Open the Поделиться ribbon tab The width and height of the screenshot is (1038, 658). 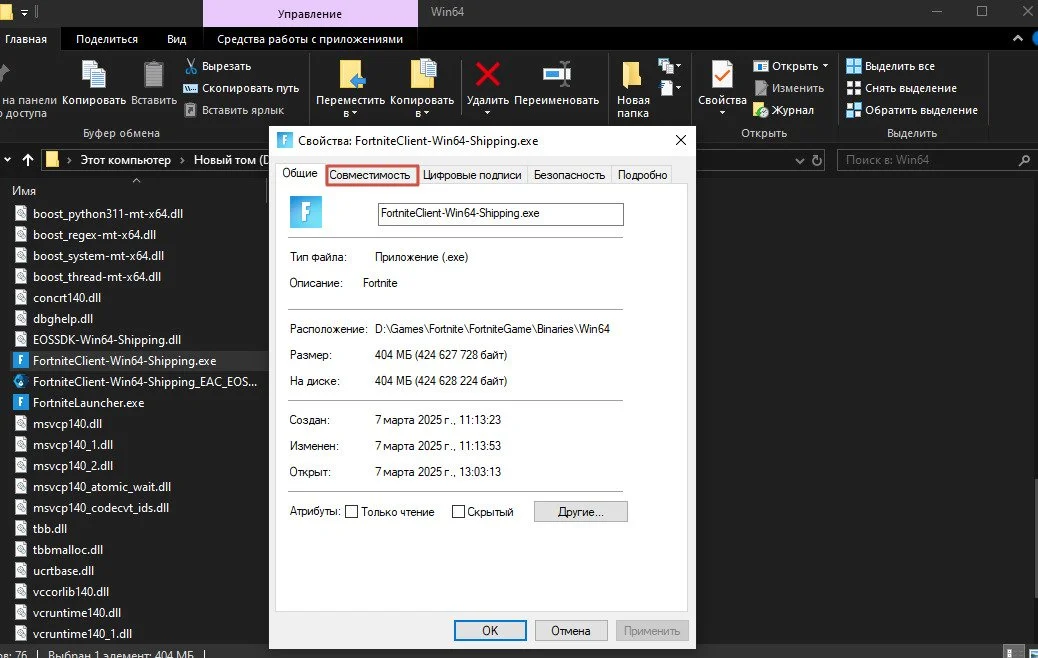click(107, 39)
